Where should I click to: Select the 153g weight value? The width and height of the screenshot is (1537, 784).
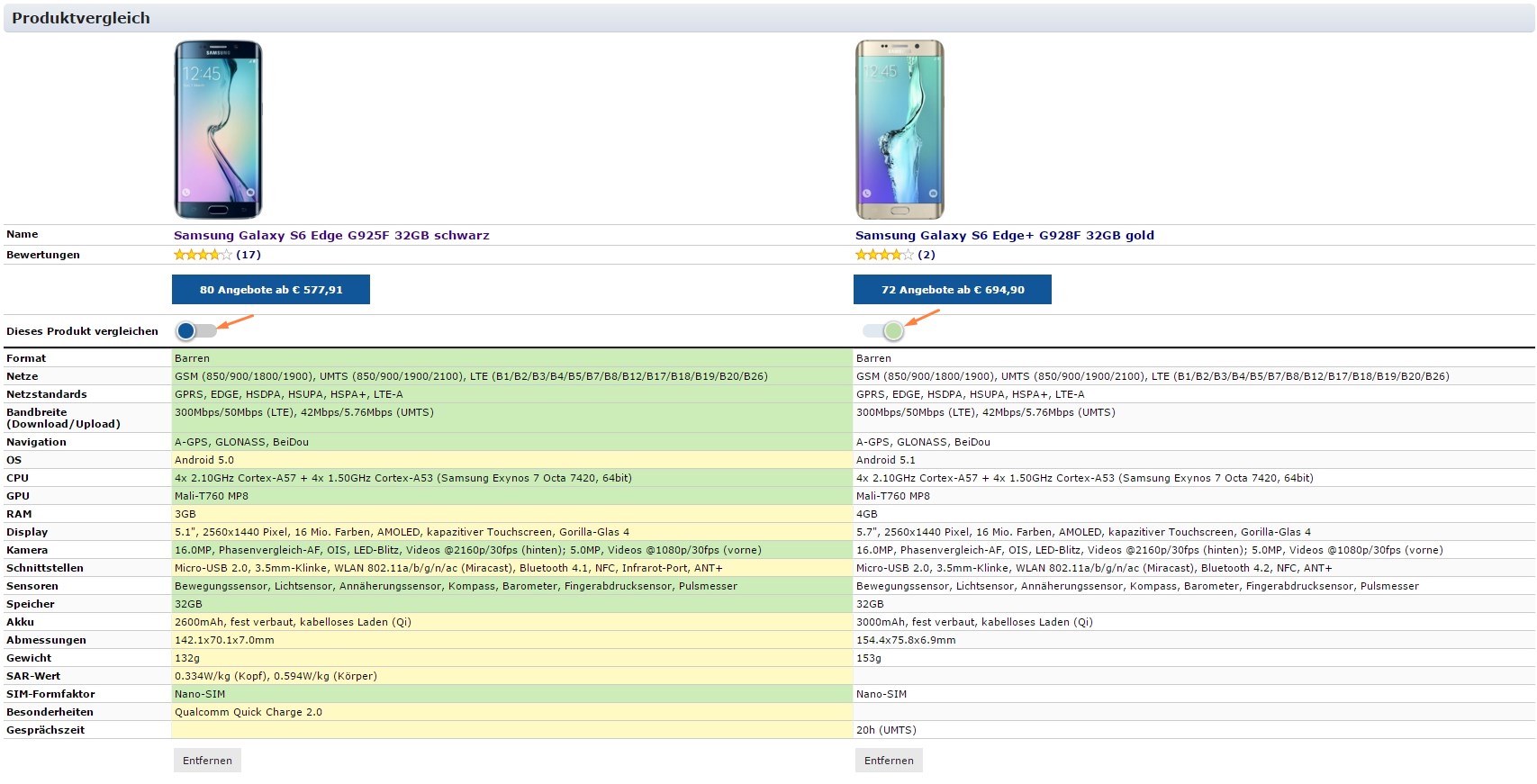point(869,658)
